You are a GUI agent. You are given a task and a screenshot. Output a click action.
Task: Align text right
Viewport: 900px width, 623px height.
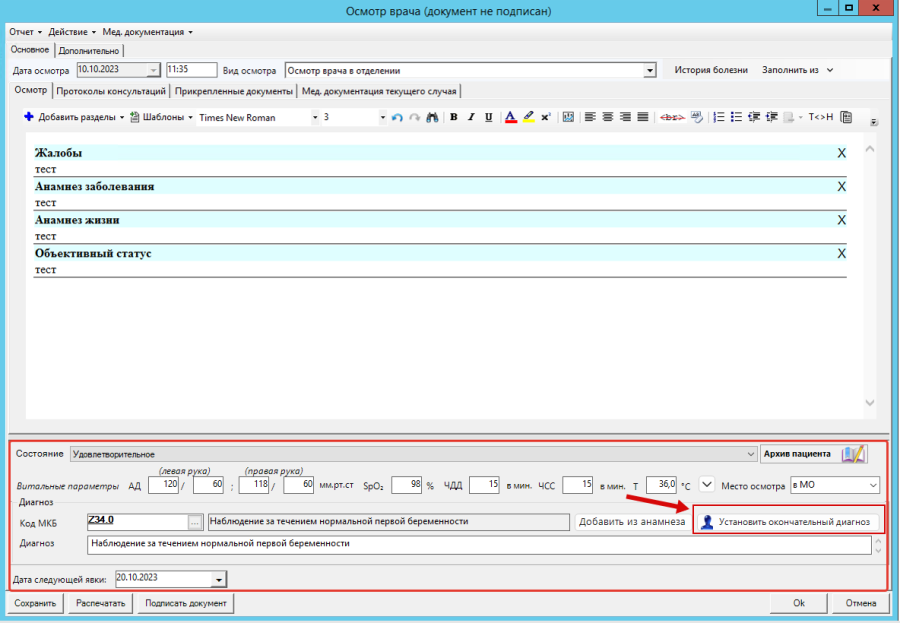point(626,117)
